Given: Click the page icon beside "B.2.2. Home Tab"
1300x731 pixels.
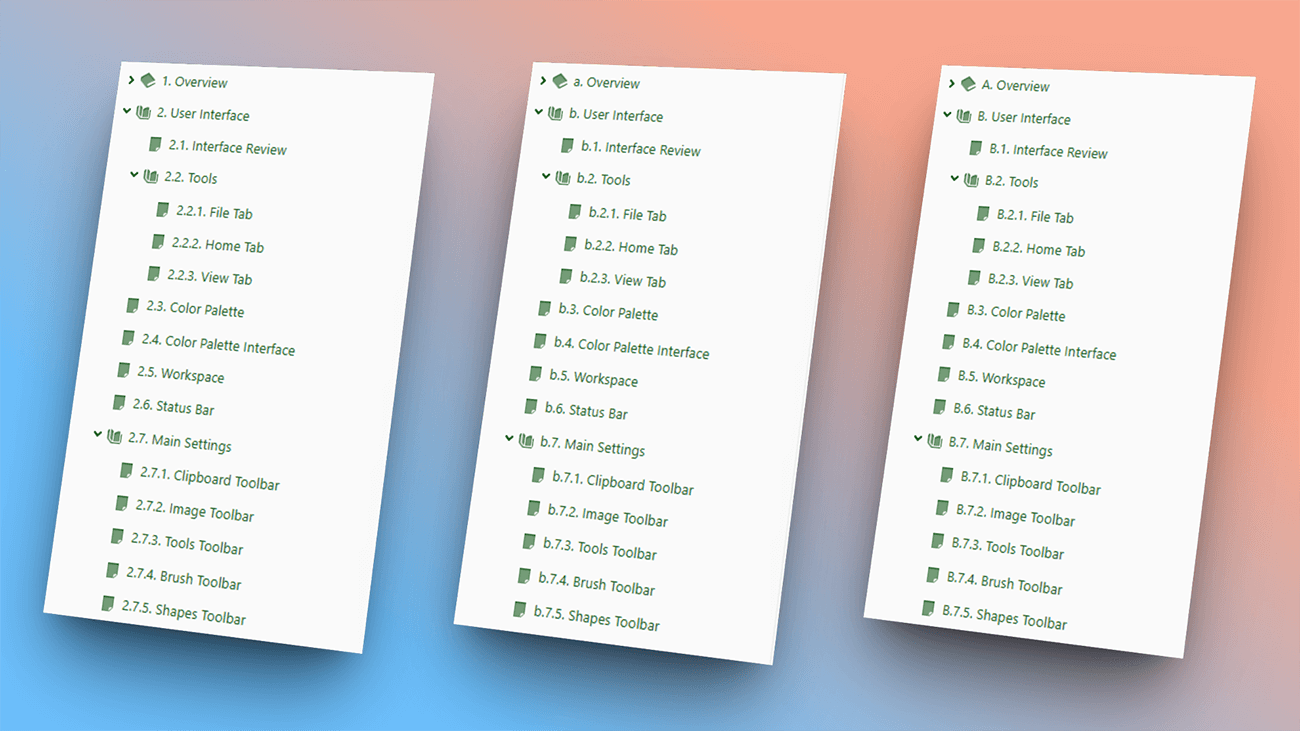Looking at the screenshot, I should 979,246.
